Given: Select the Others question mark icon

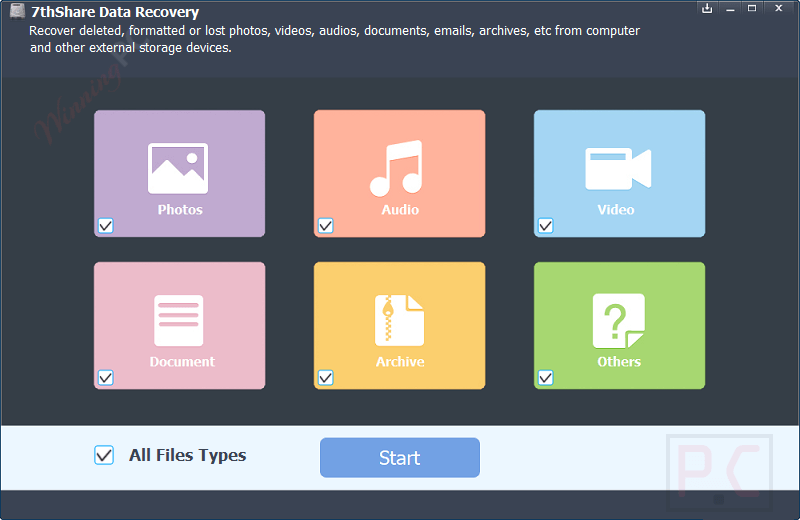Looking at the screenshot, I should [x=618, y=321].
